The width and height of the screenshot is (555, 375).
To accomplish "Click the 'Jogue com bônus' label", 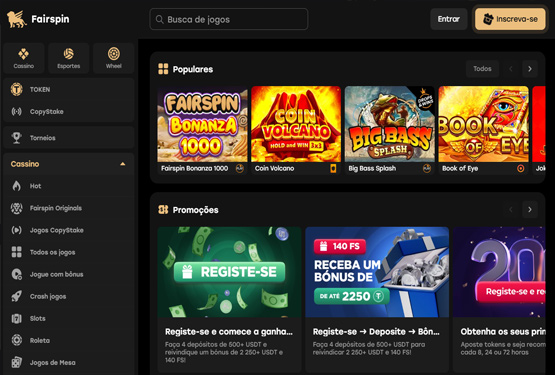I will pyautogui.click(x=57, y=274).
